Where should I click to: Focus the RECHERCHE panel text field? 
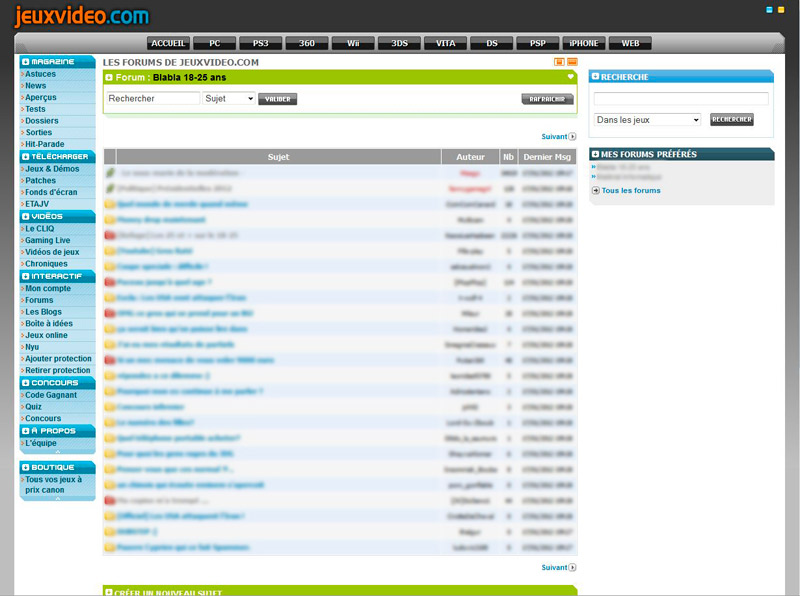click(x=681, y=98)
